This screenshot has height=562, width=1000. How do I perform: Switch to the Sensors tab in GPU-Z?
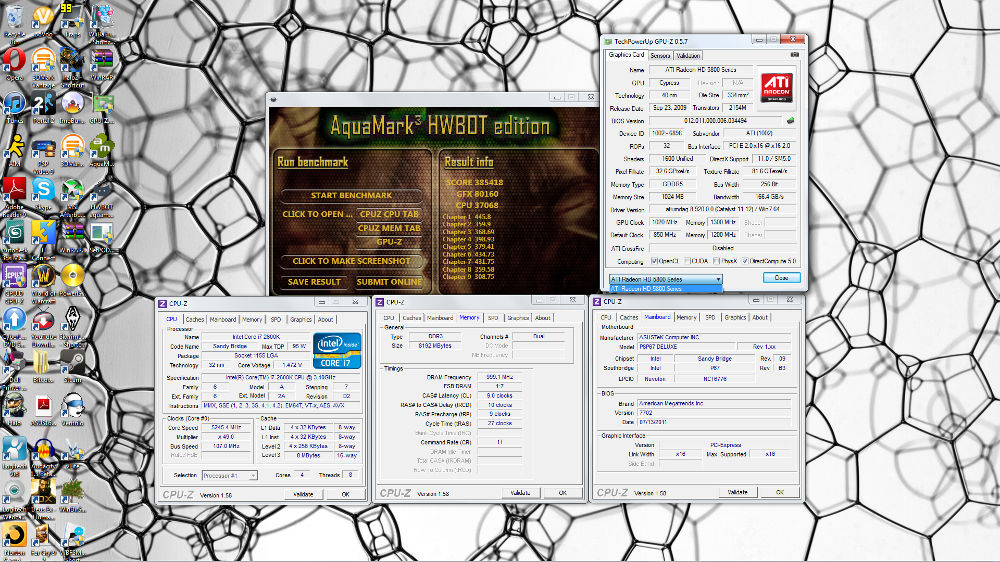(660, 55)
